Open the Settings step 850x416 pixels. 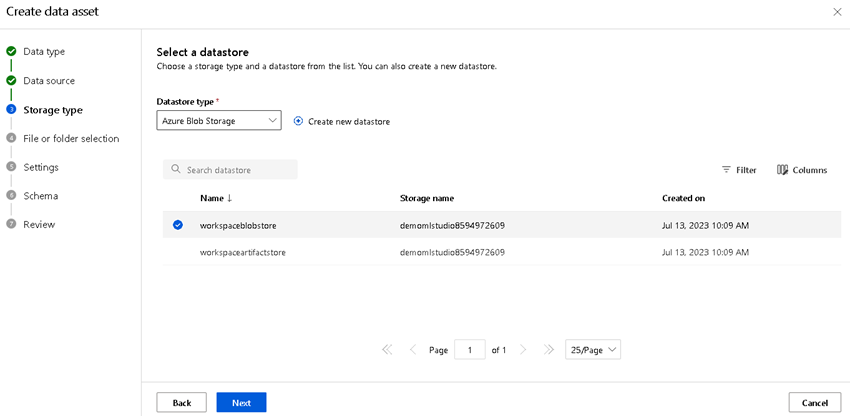coord(41,167)
